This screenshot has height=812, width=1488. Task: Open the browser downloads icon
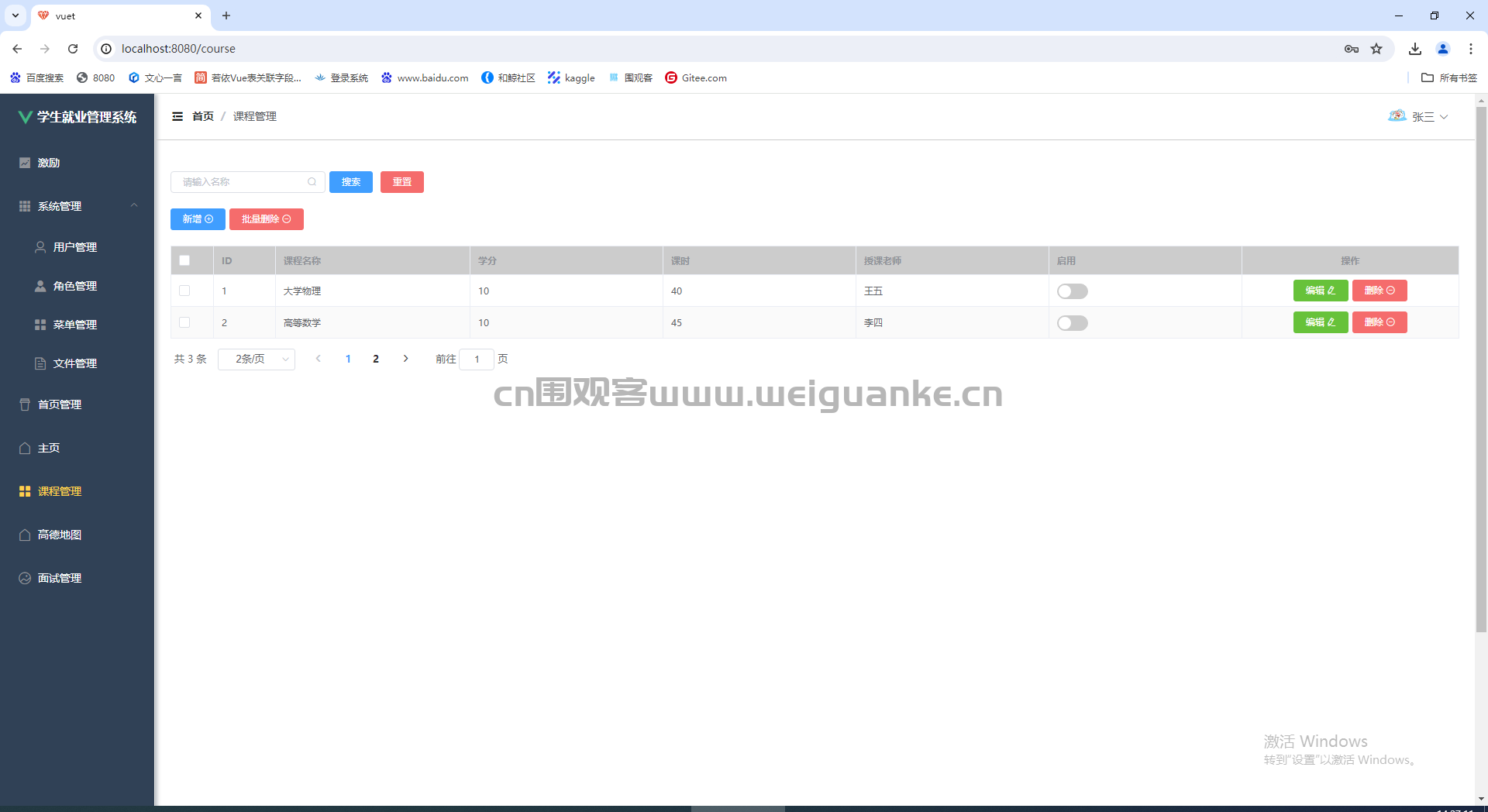click(1415, 49)
